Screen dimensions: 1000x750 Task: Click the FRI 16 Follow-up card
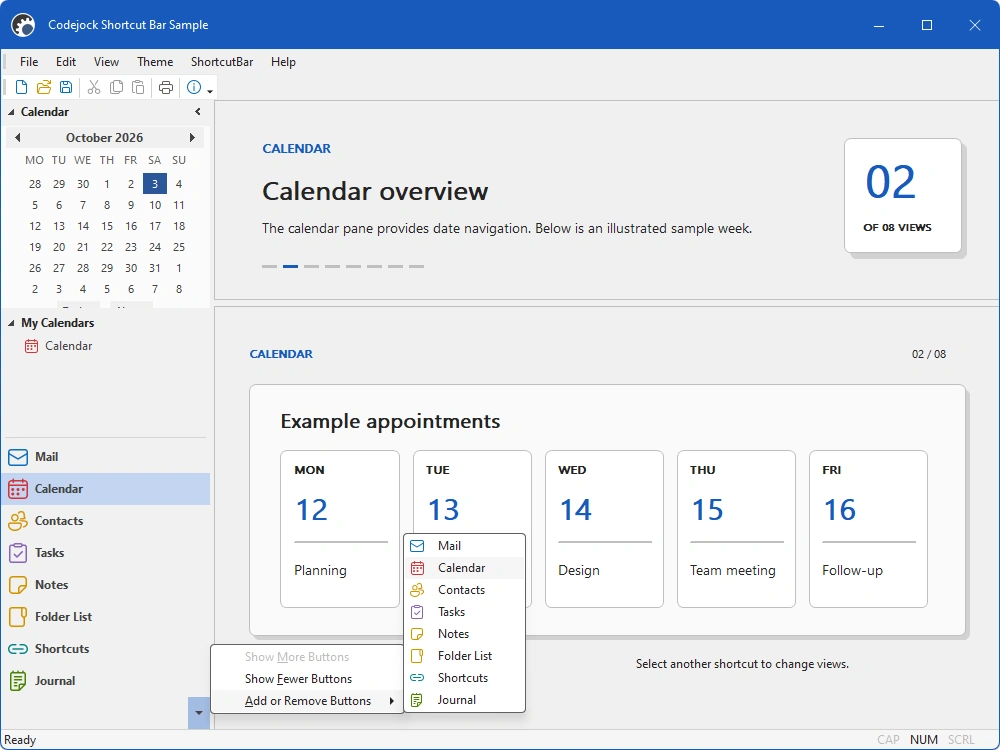868,529
